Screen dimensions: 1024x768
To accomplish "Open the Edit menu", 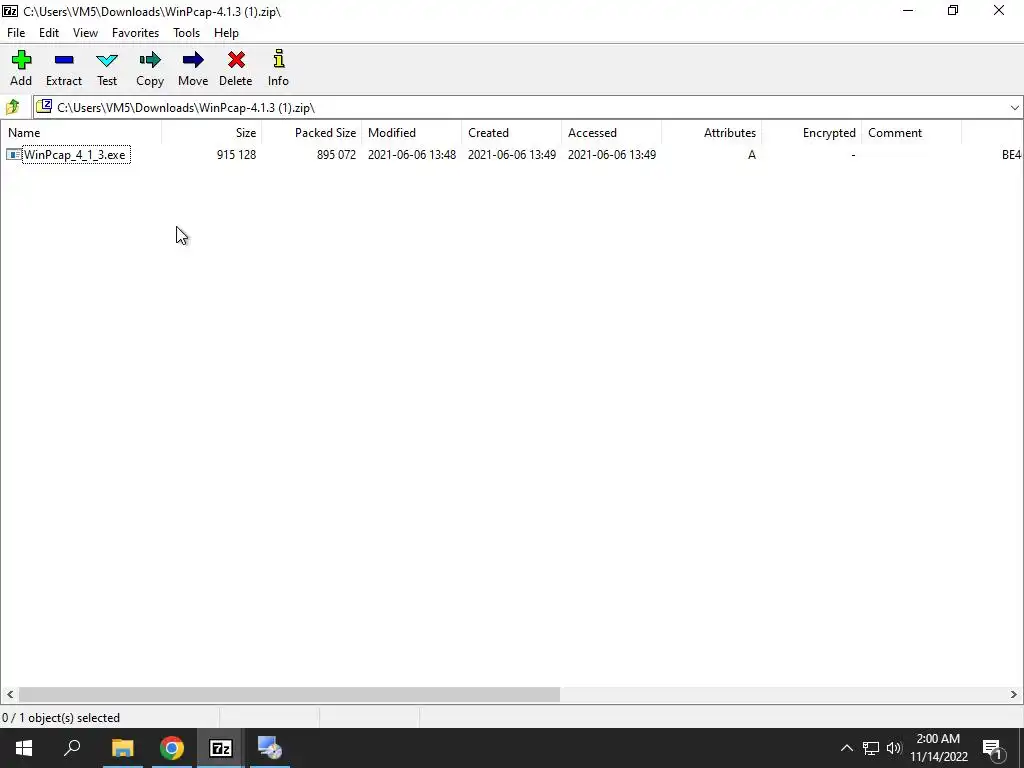I will pos(49,33).
